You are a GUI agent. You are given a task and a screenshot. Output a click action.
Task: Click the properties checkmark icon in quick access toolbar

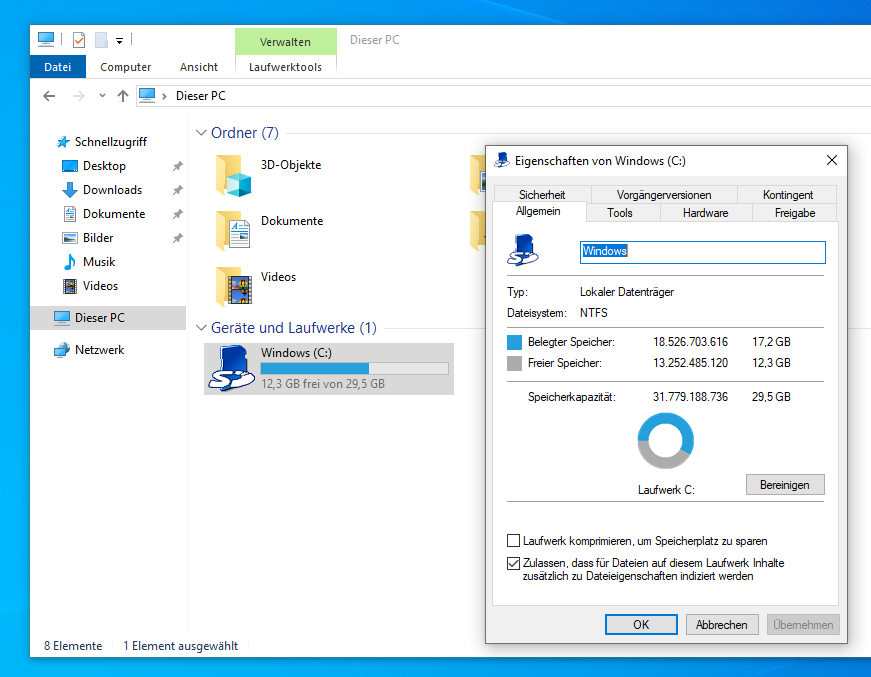coord(79,40)
